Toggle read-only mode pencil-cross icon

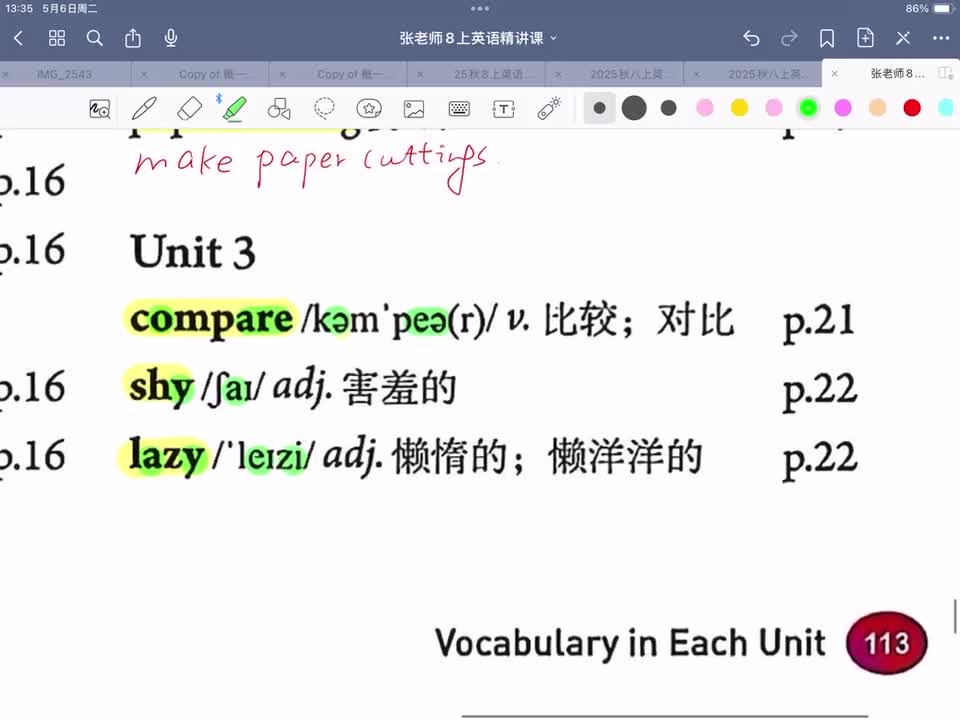903,39
